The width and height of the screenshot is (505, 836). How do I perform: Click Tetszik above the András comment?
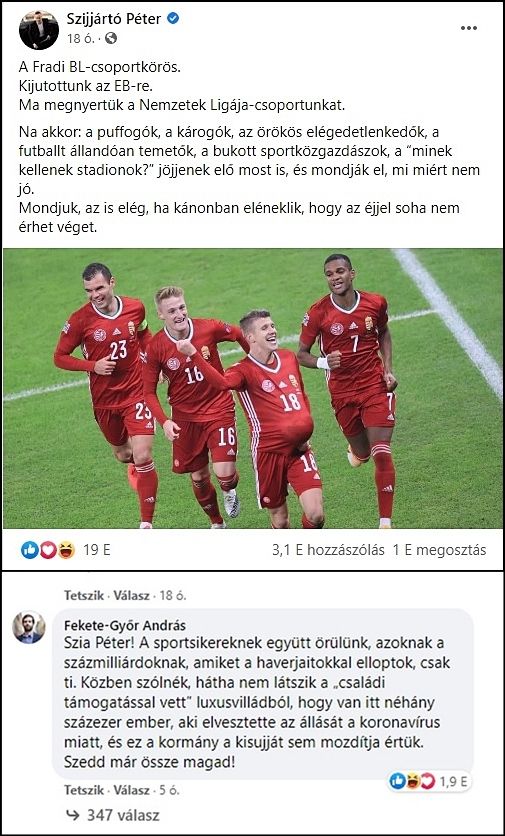click(82, 595)
